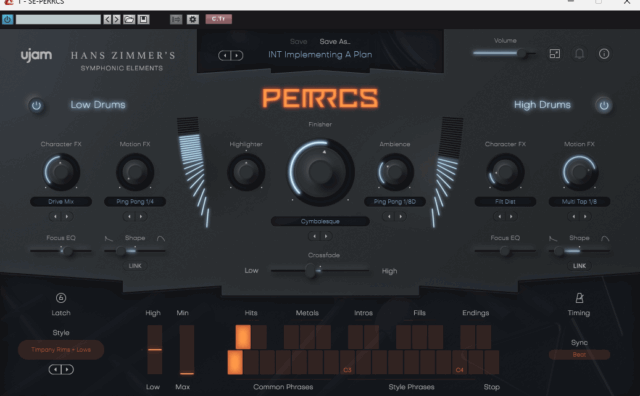Open the notifications bell icon
The height and width of the screenshot is (396, 640).
tap(579, 54)
